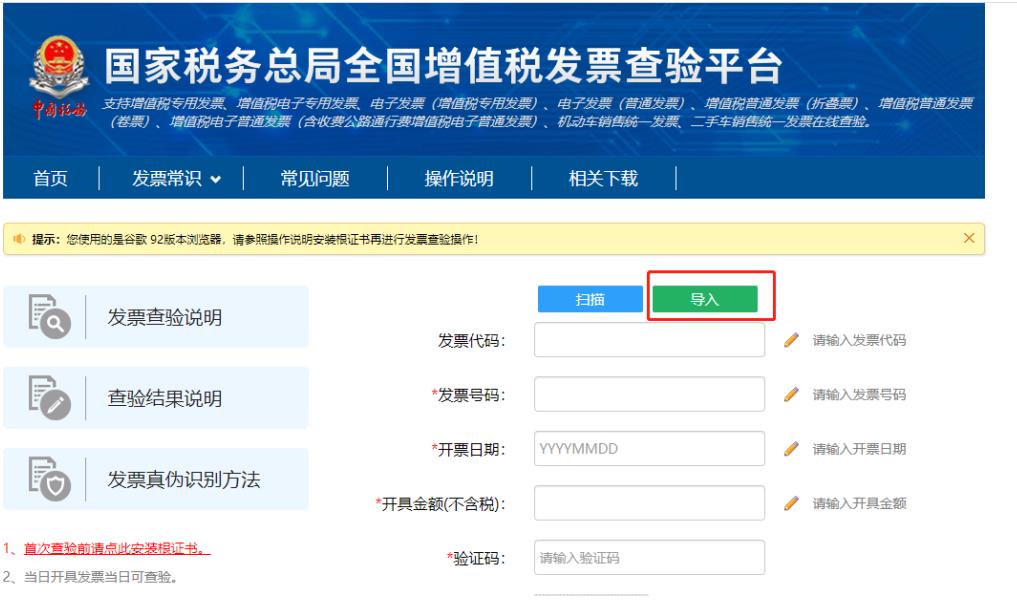Click the 首次查验前请点此安装根证书 link
Viewport: 1017px width, 602px height.
(117, 549)
